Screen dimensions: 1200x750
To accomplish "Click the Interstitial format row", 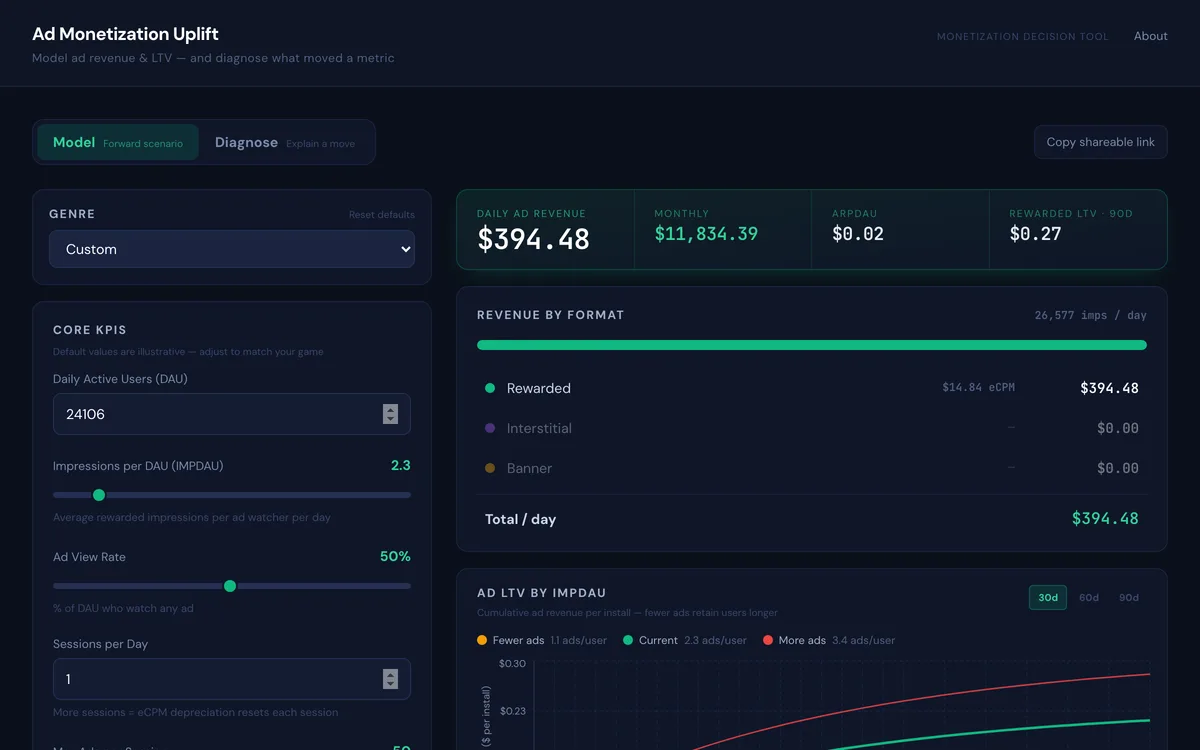I will point(812,428).
